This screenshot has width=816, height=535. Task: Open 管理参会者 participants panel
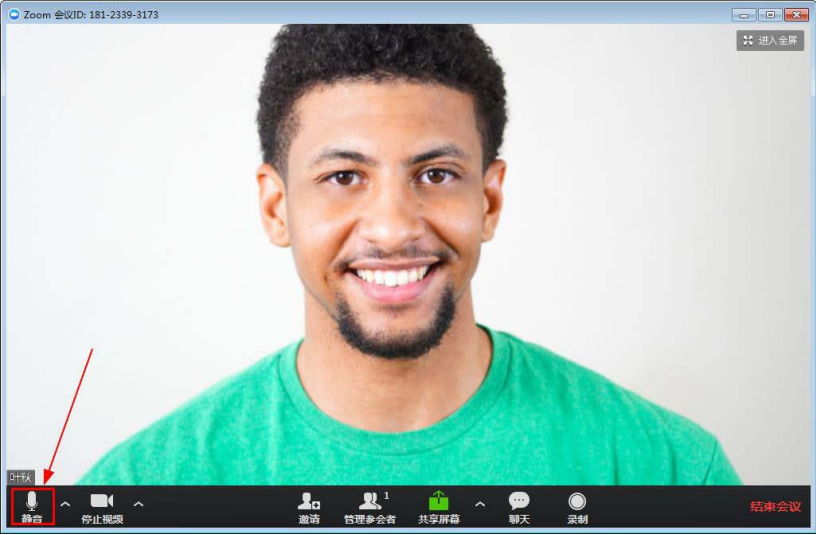pyautogui.click(x=370, y=508)
